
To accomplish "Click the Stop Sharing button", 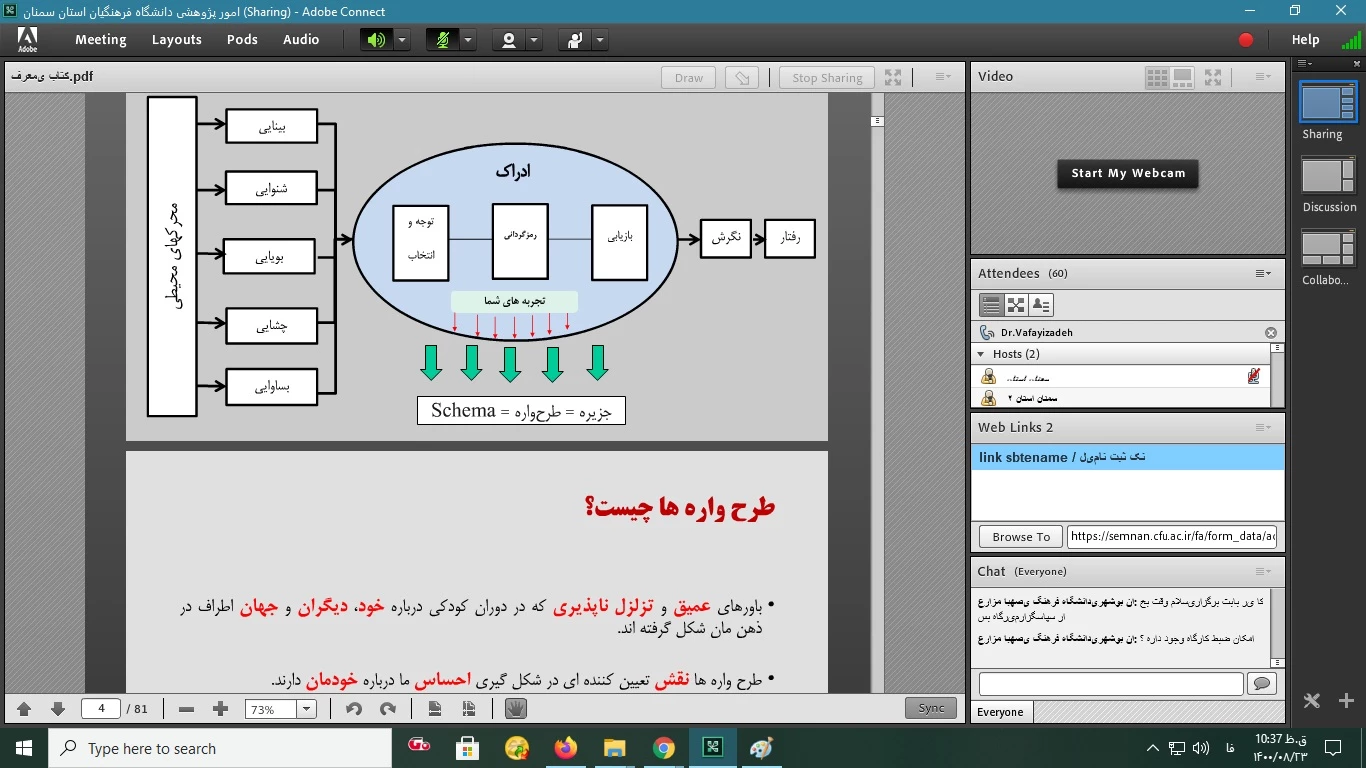I will pos(827,78).
